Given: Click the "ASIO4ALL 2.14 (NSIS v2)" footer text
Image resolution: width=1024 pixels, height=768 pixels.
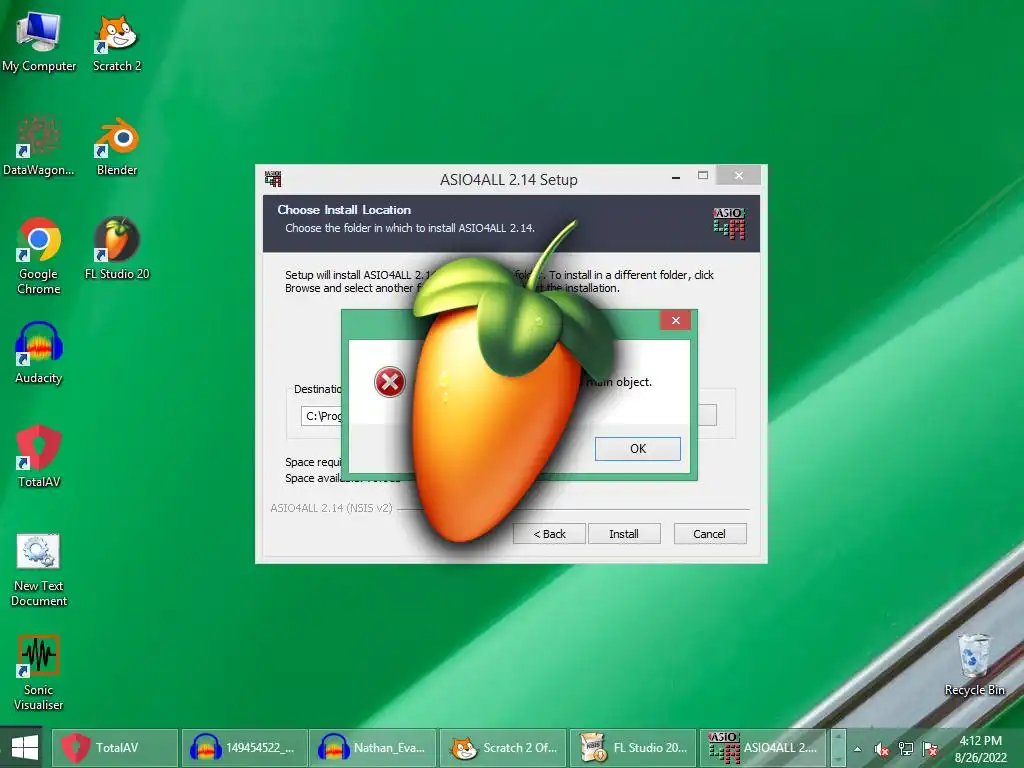Looking at the screenshot, I should tap(331, 507).
